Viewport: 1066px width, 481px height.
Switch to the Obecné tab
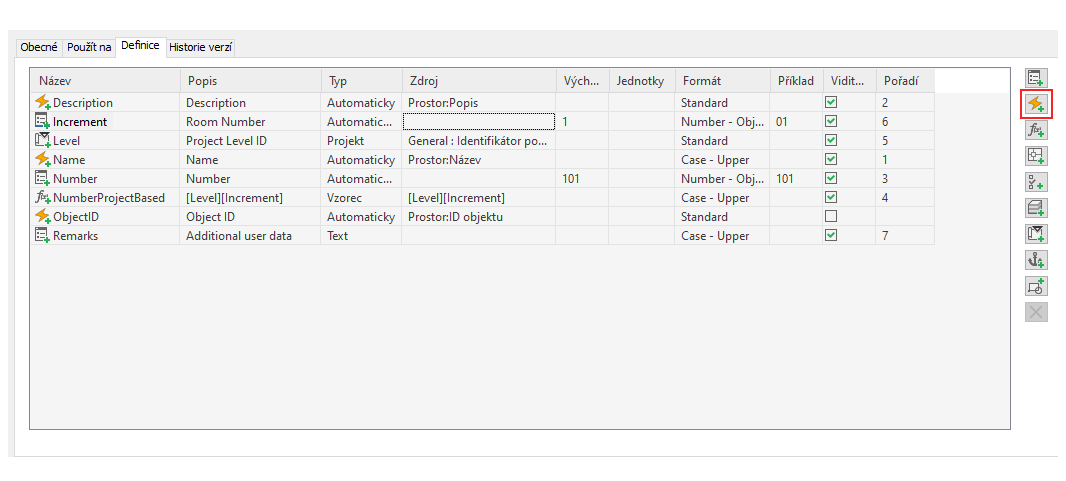39,47
